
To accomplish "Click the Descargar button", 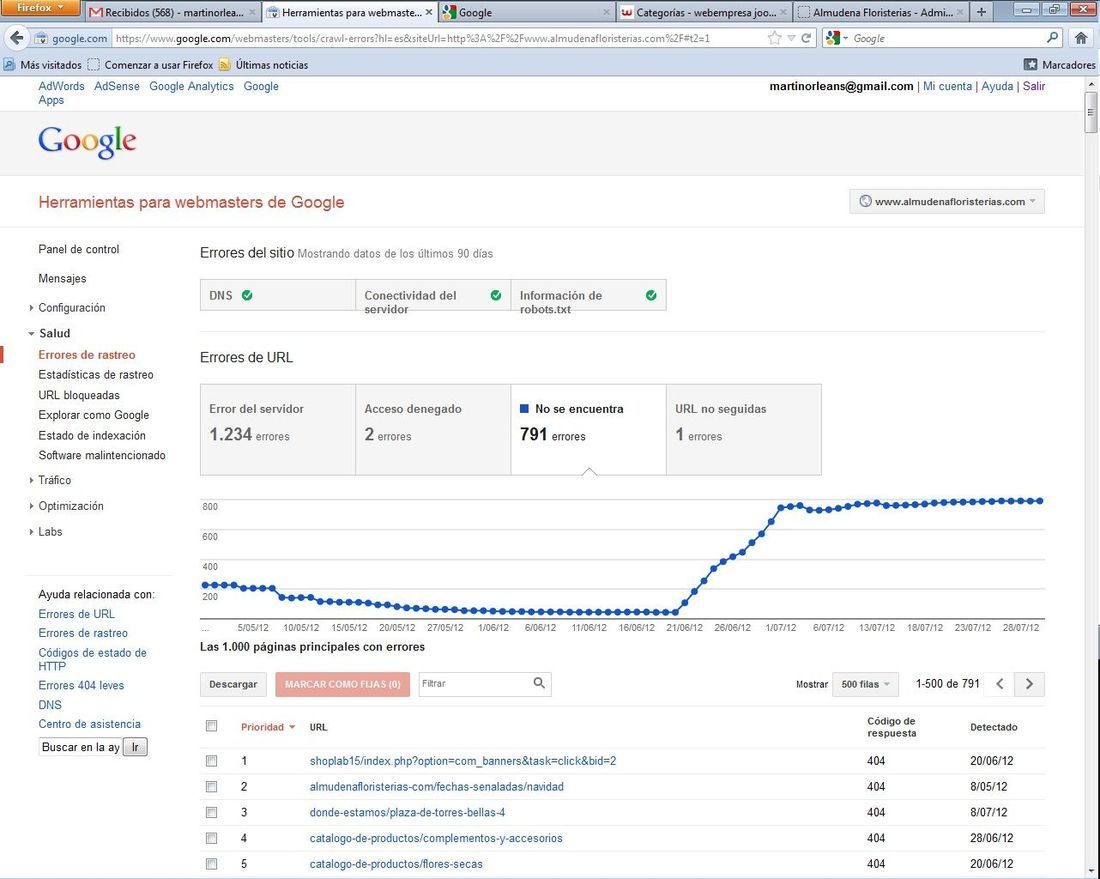I will (233, 684).
